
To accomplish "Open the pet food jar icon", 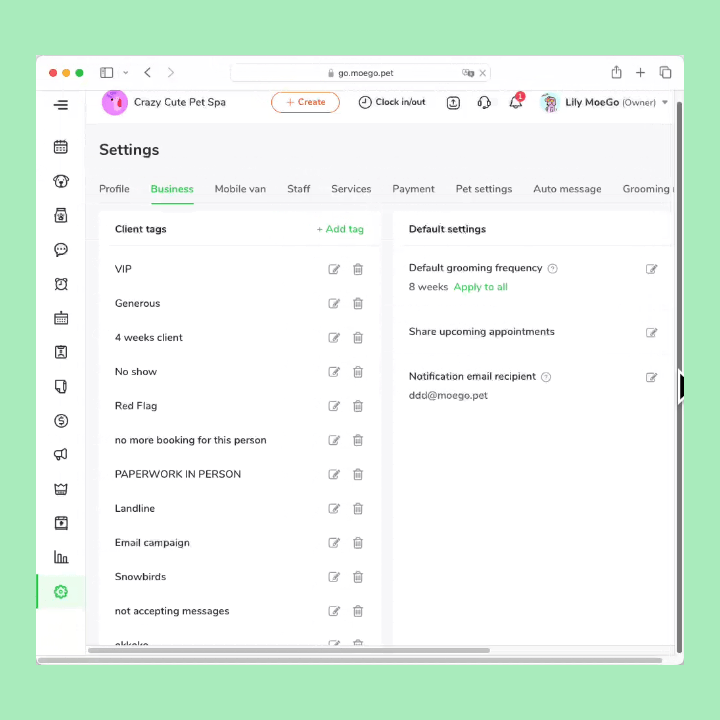I will (x=61, y=215).
